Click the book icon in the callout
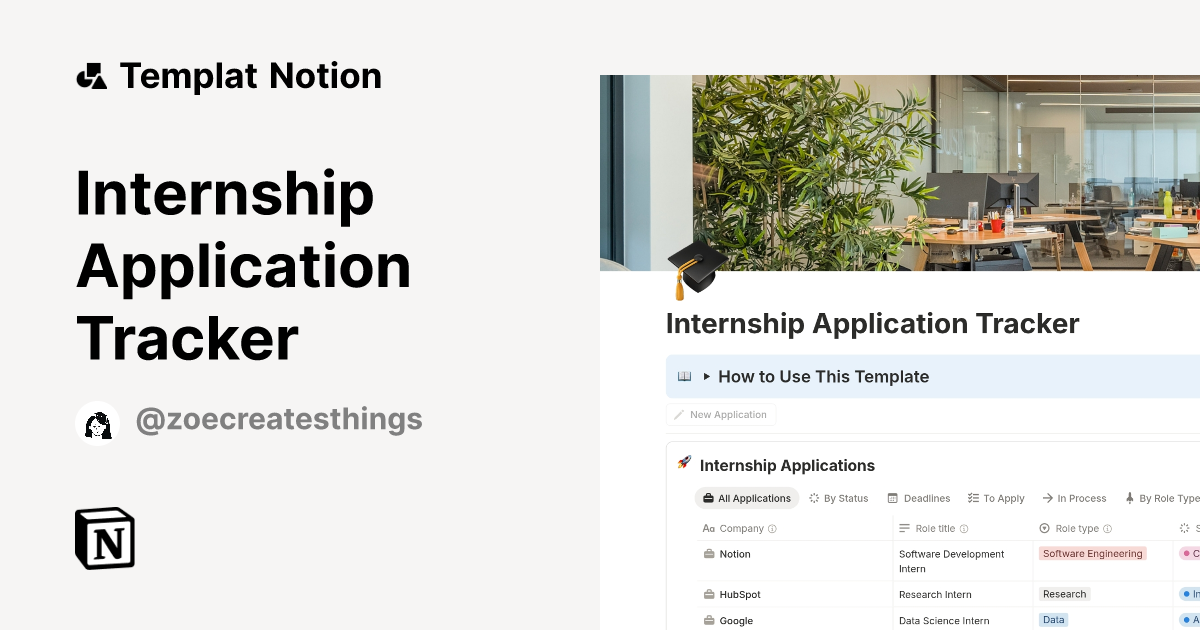 point(683,376)
